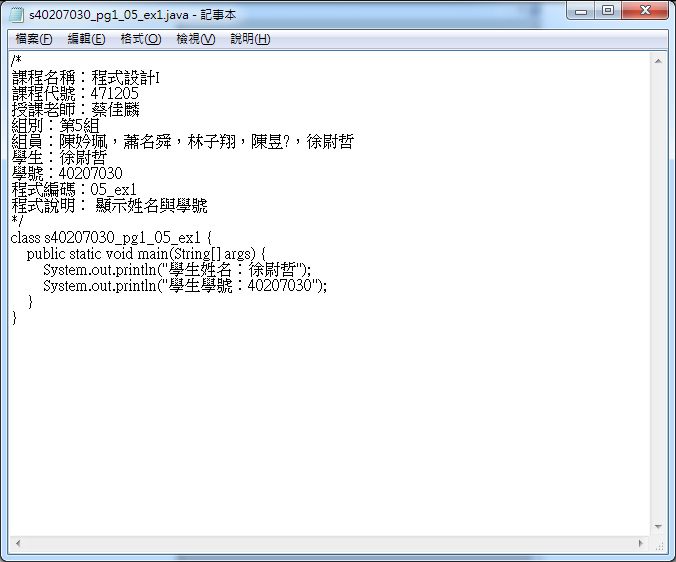
Task: Maximize the Notepad window
Action: pyautogui.click(x=608, y=11)
